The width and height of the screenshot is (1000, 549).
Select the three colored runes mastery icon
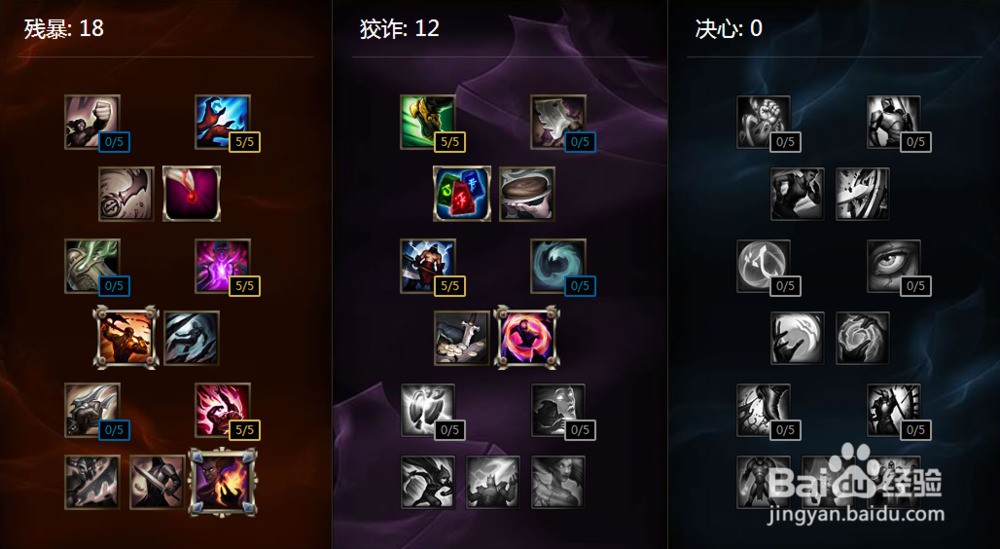click(462, 194)
